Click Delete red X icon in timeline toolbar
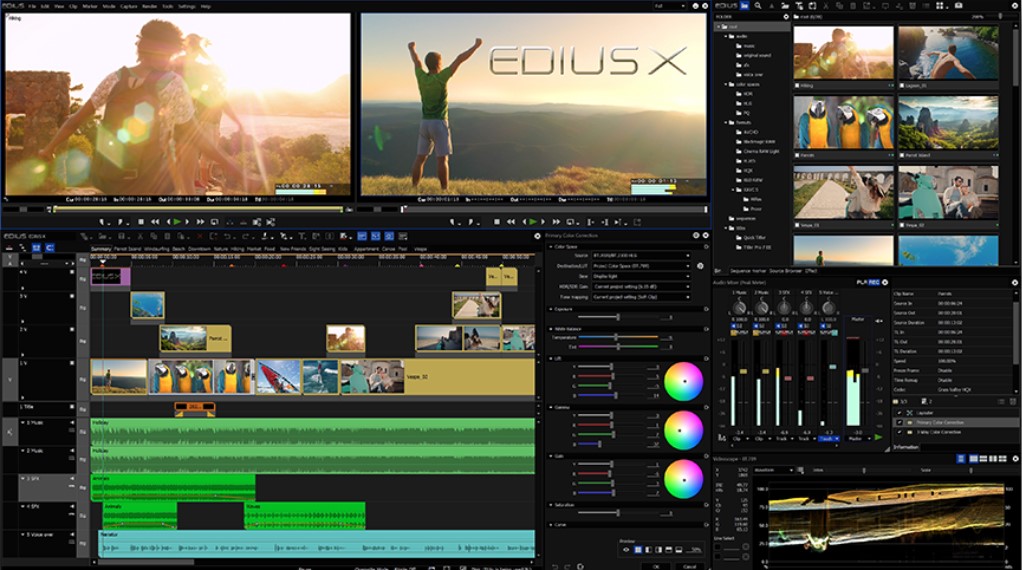 pos(199,236)
